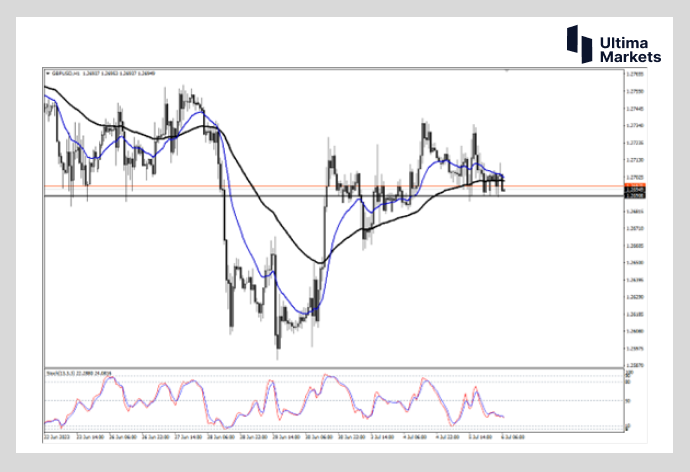Select the orange horizontal price line
The height and width of the screenshot is (472, 690).
[334, 186]
